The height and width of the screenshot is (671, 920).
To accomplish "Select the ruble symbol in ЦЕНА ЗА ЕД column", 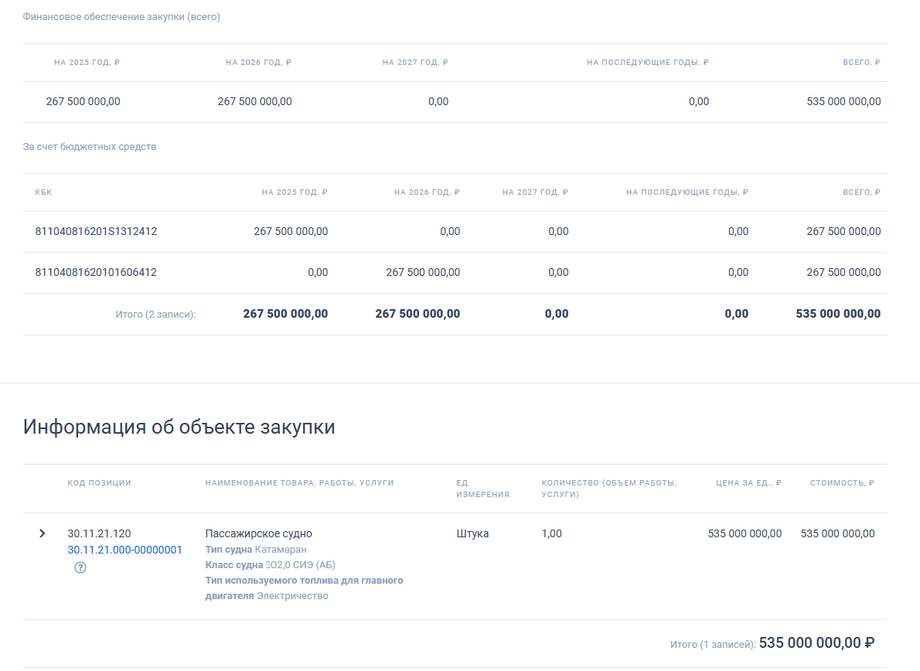I will (x=779, y=482).
